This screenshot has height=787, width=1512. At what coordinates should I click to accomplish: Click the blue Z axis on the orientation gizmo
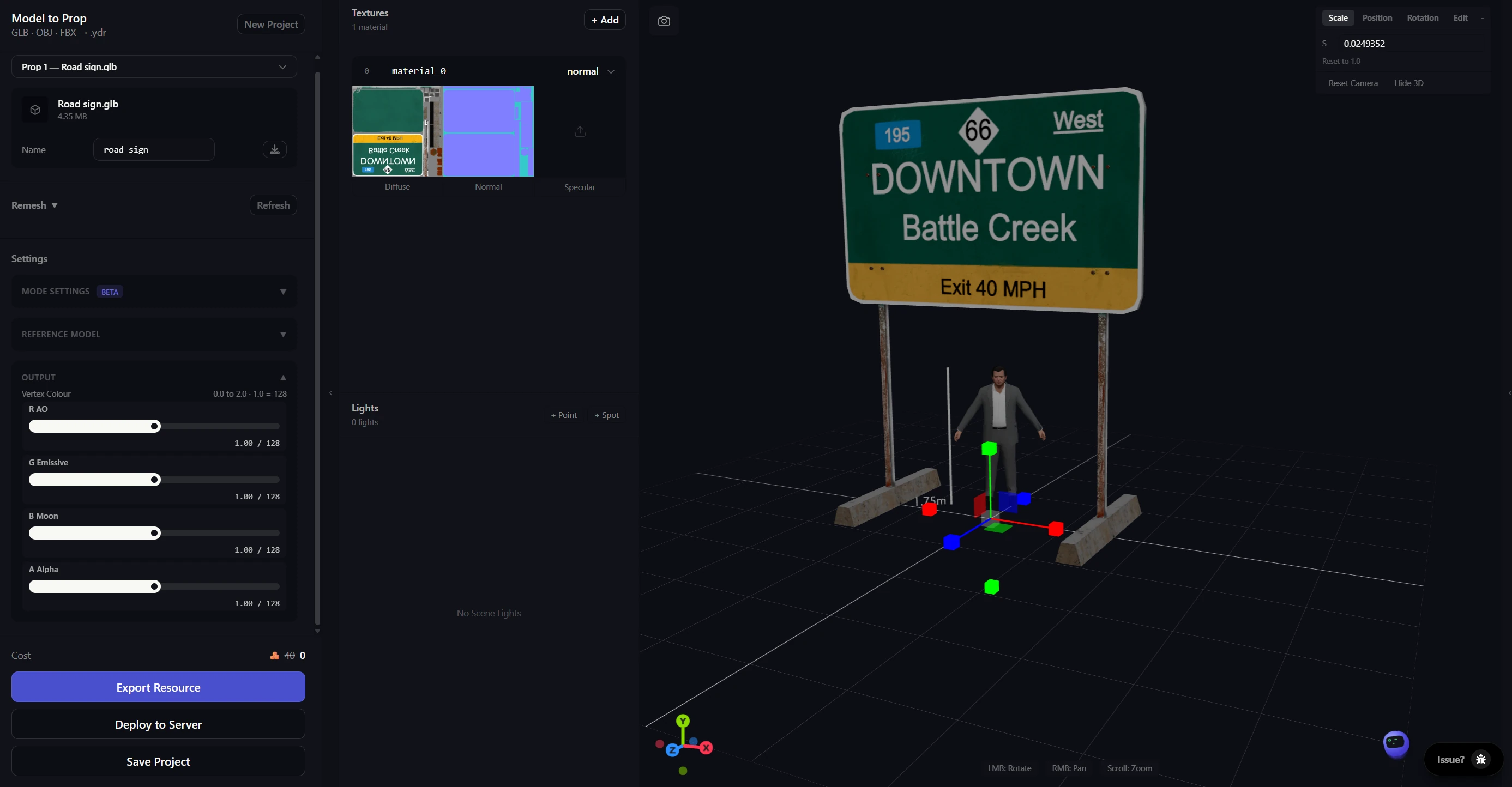[x=672, y=750]
